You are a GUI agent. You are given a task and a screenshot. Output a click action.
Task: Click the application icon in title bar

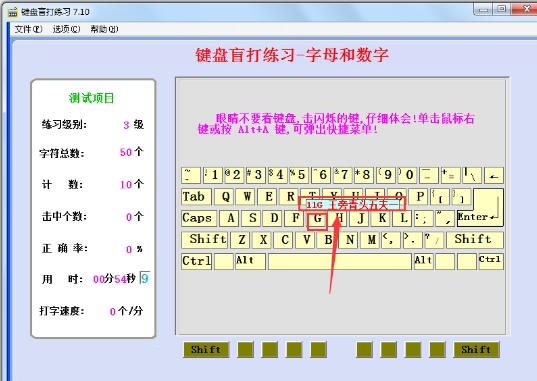(12, 12)
